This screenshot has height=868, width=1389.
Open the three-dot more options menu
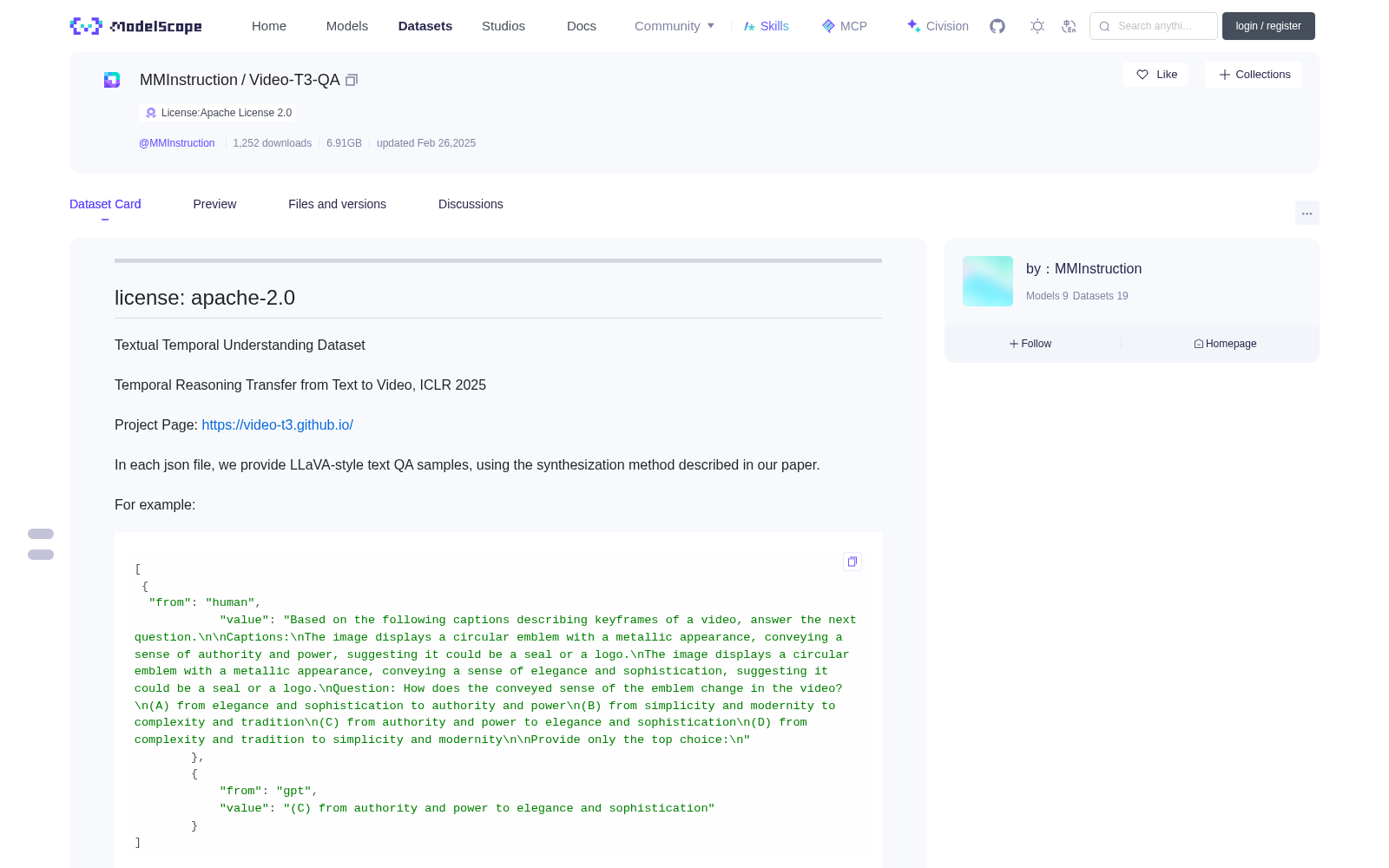(1307, 213)
